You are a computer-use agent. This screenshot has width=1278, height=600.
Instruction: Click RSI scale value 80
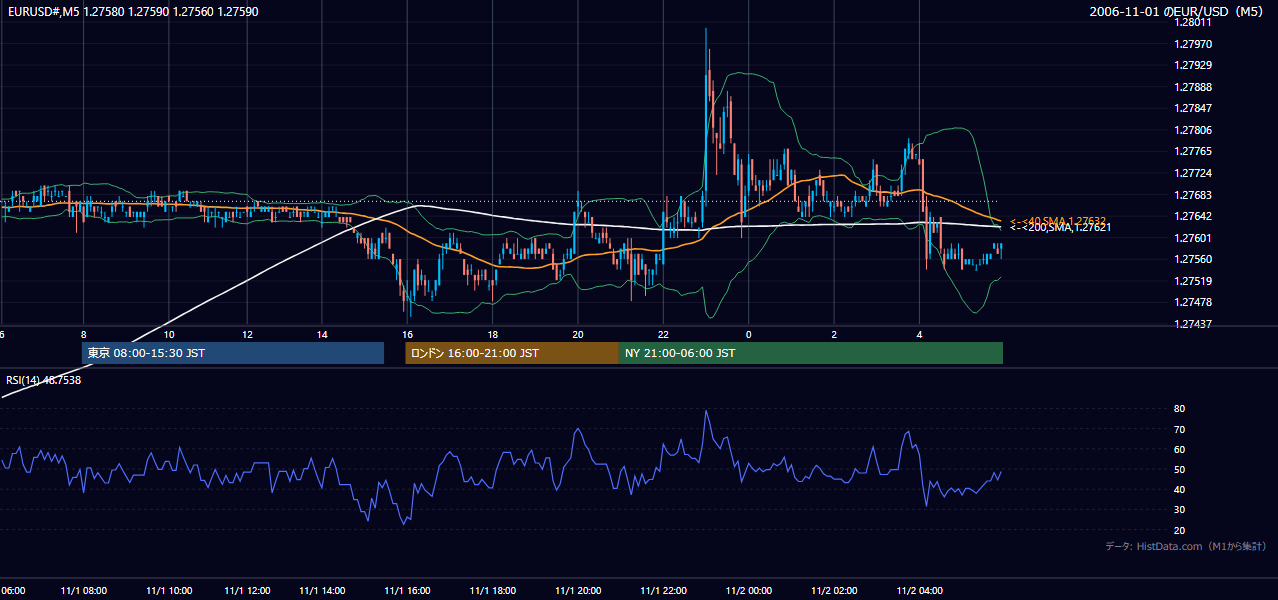(x=1179, y=409)
